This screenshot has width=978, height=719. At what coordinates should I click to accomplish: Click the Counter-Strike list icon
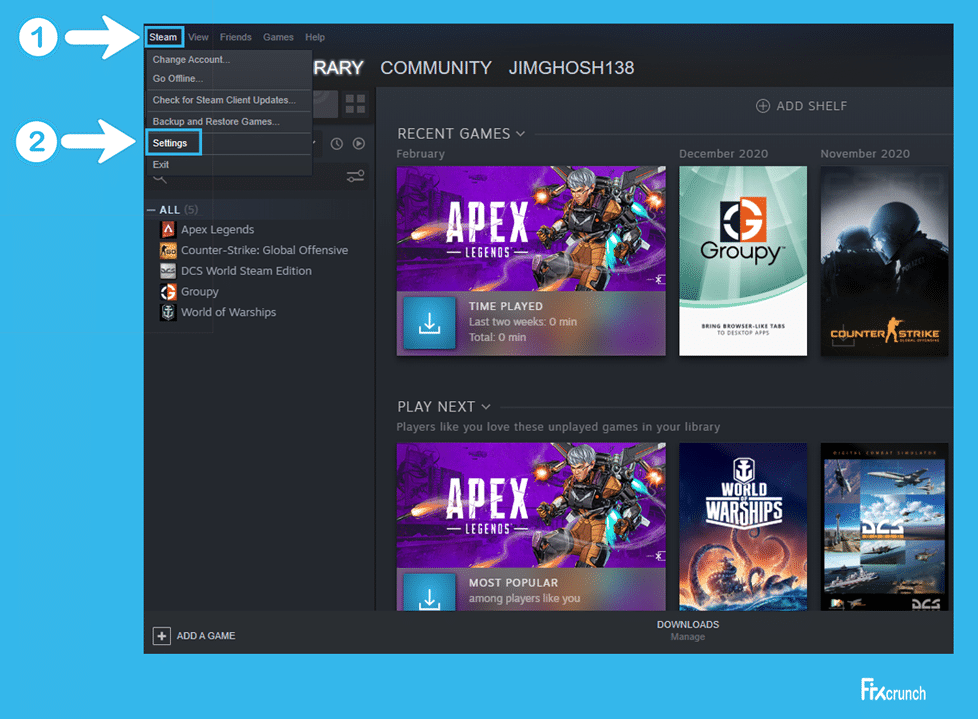click(168, 251)
